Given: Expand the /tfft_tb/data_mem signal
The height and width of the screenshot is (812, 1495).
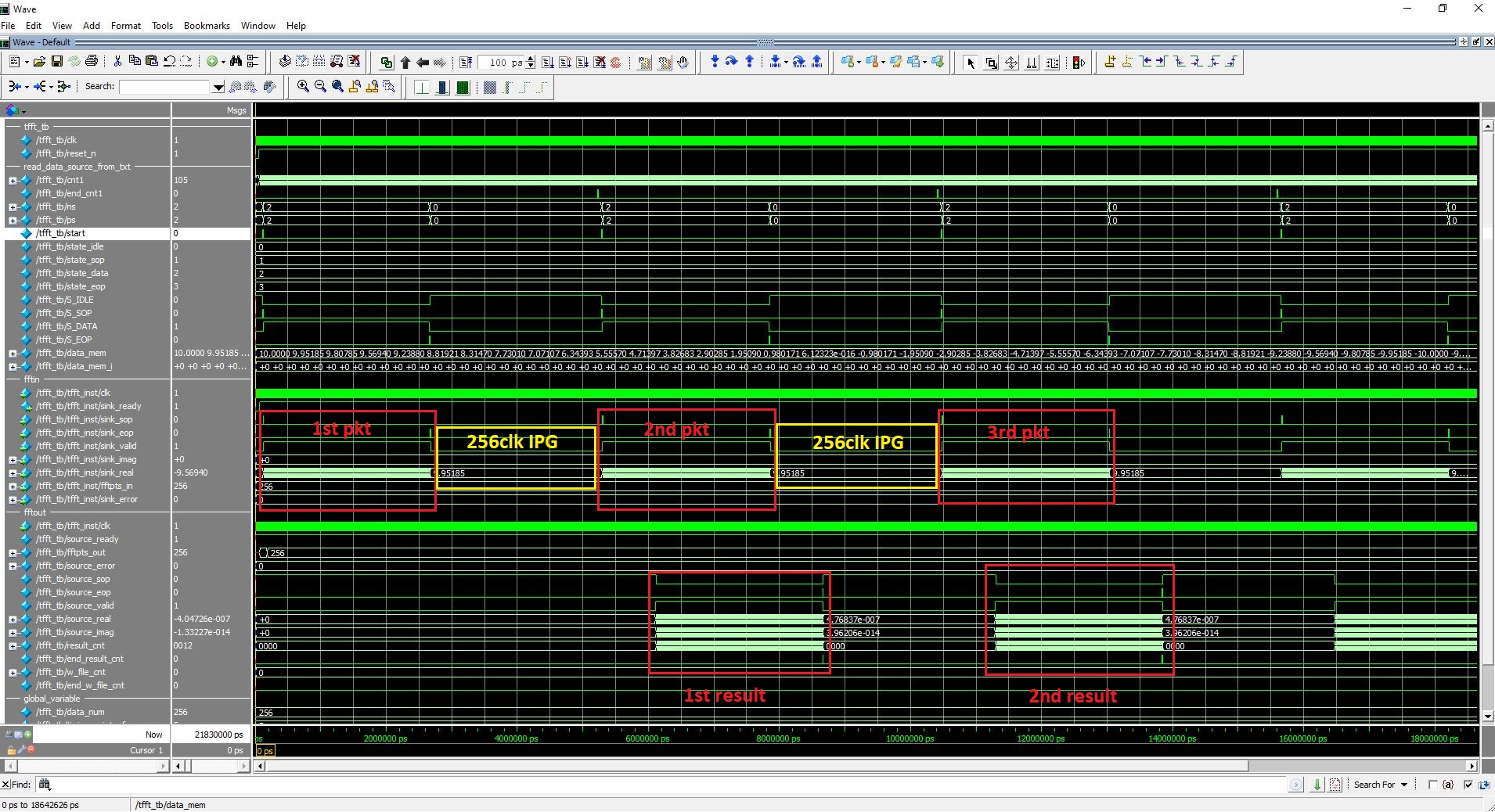Looking at the screenshot, I should pos(13,354).
